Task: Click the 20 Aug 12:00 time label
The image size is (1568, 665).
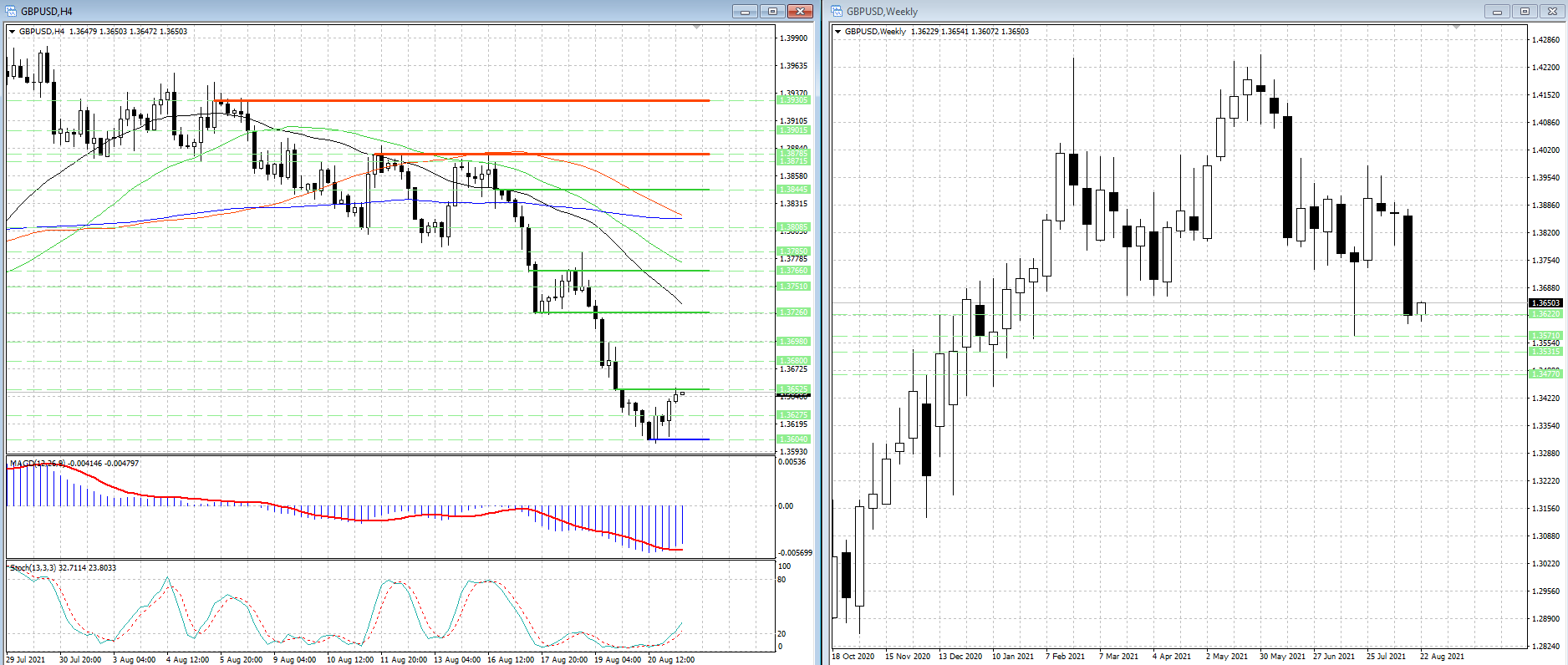Action: [x=671, y=659]
